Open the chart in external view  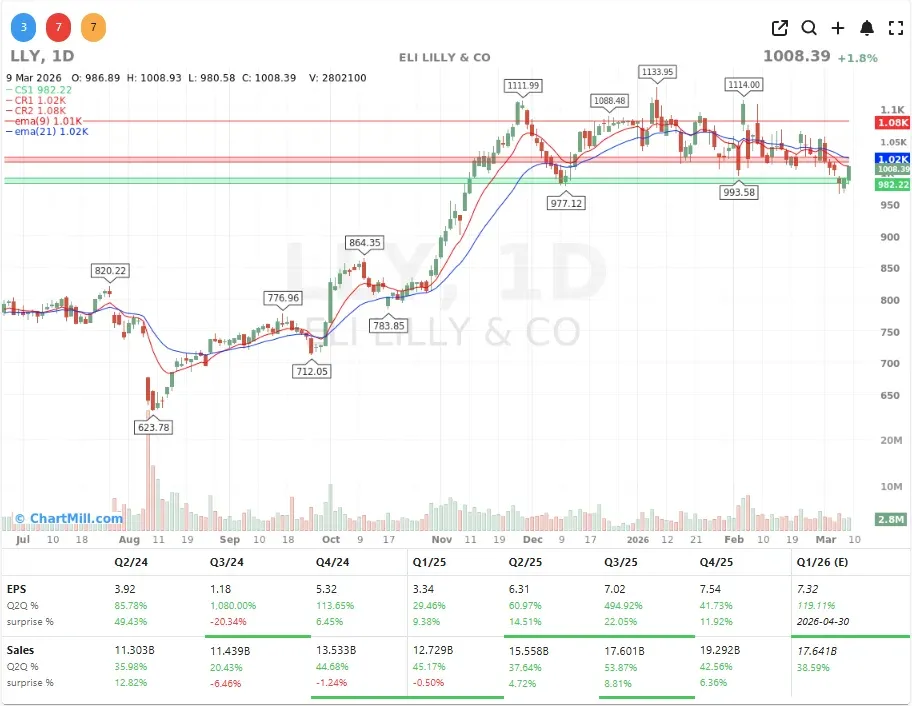pos(779,28)
